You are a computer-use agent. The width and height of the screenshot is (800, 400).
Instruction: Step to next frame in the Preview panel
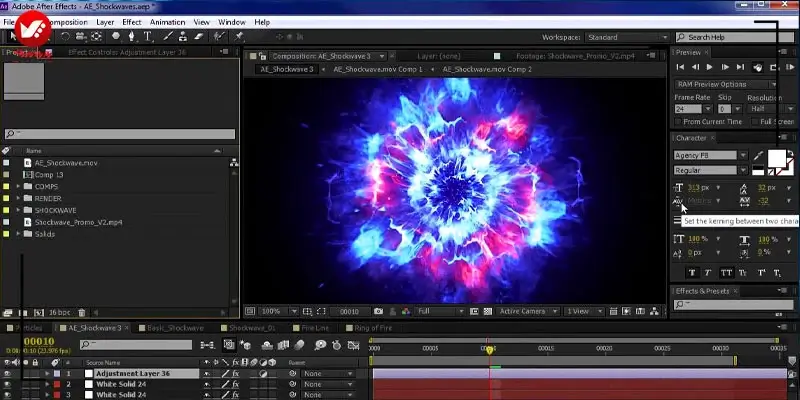tap(725, 67)
